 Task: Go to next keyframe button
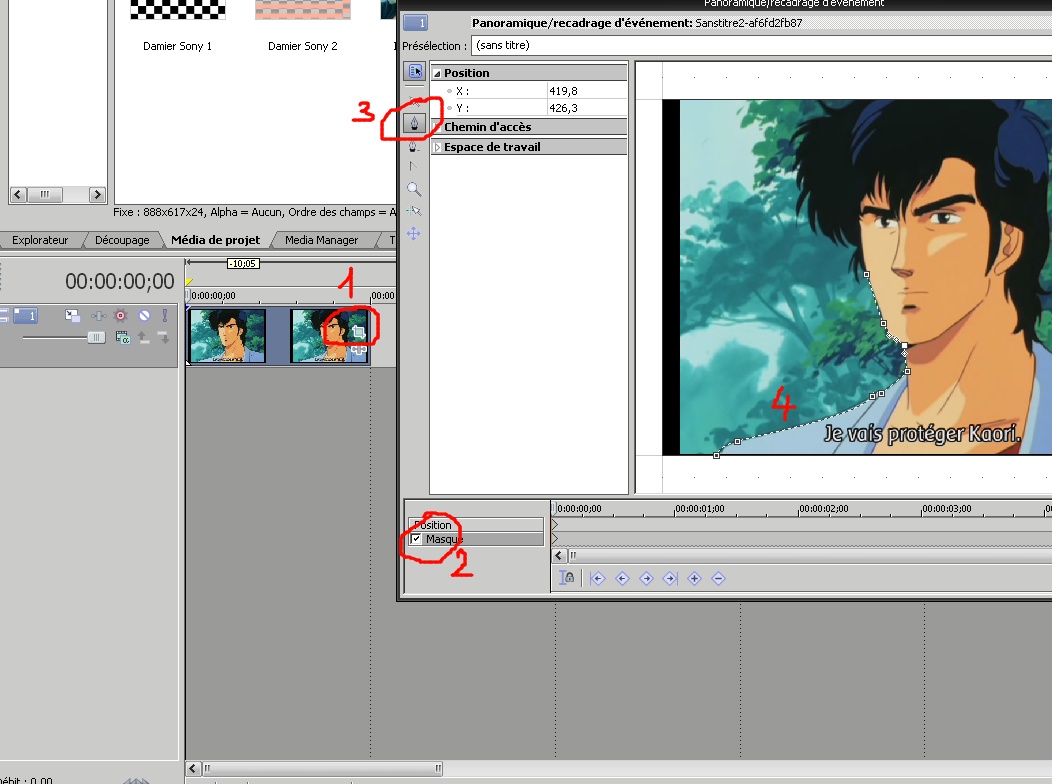tap(646, 578)
